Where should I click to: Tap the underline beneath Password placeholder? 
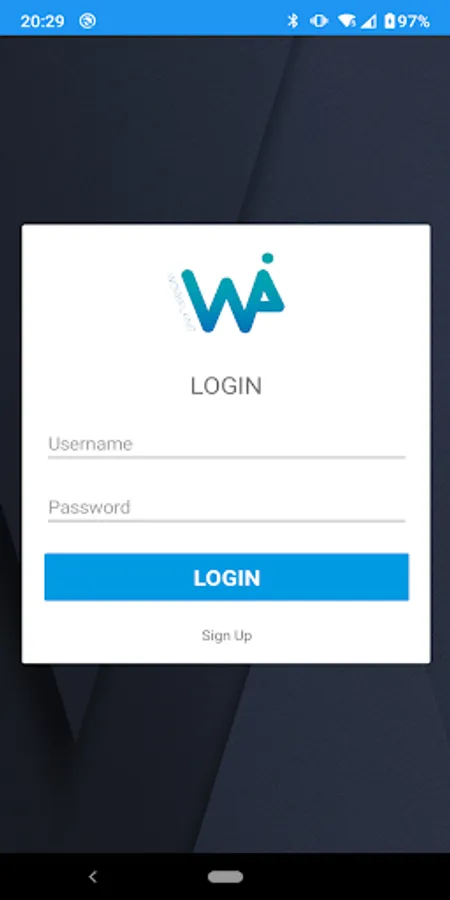[227, 521]
